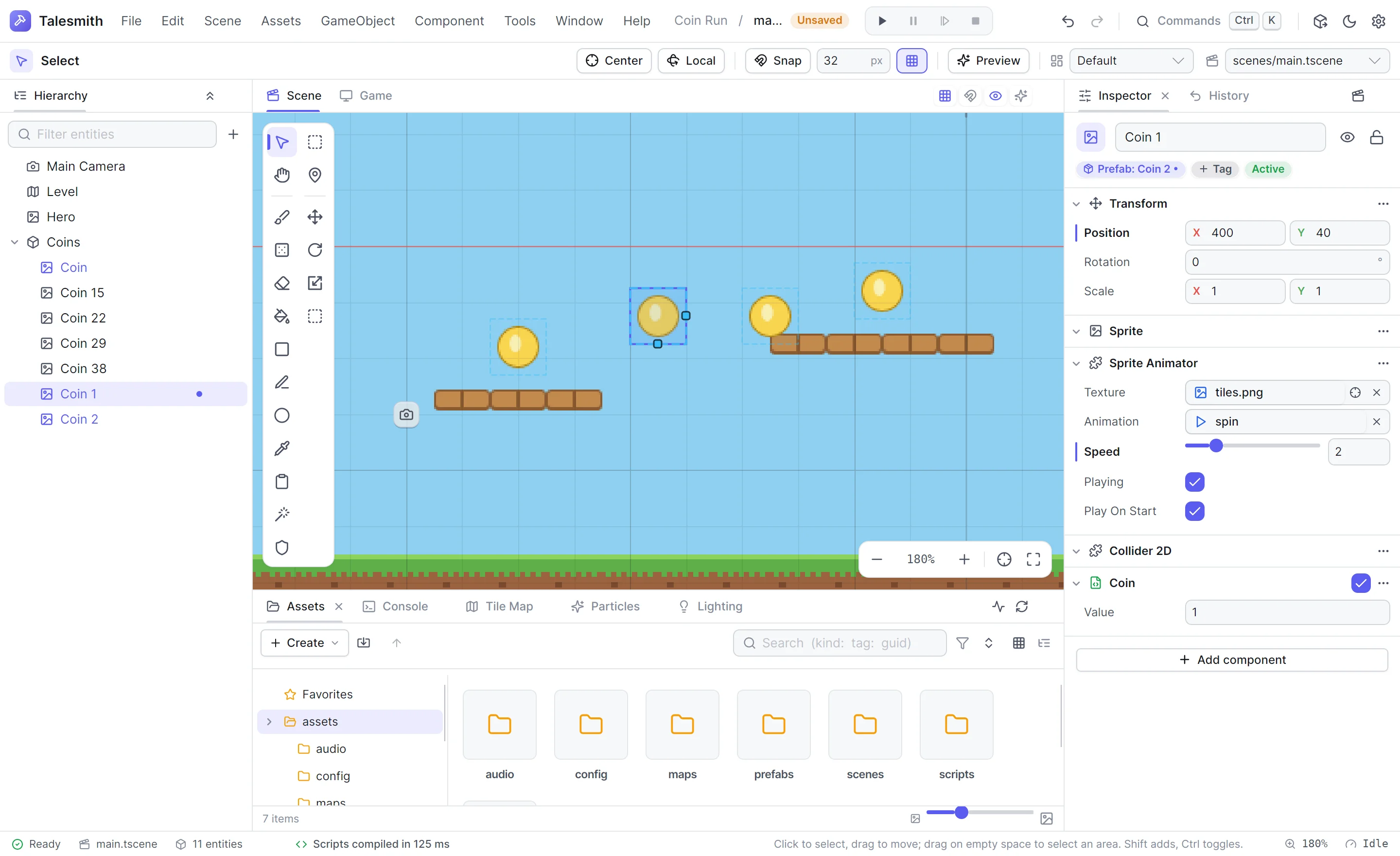Click the Add component button

(x=1231, y=660)
